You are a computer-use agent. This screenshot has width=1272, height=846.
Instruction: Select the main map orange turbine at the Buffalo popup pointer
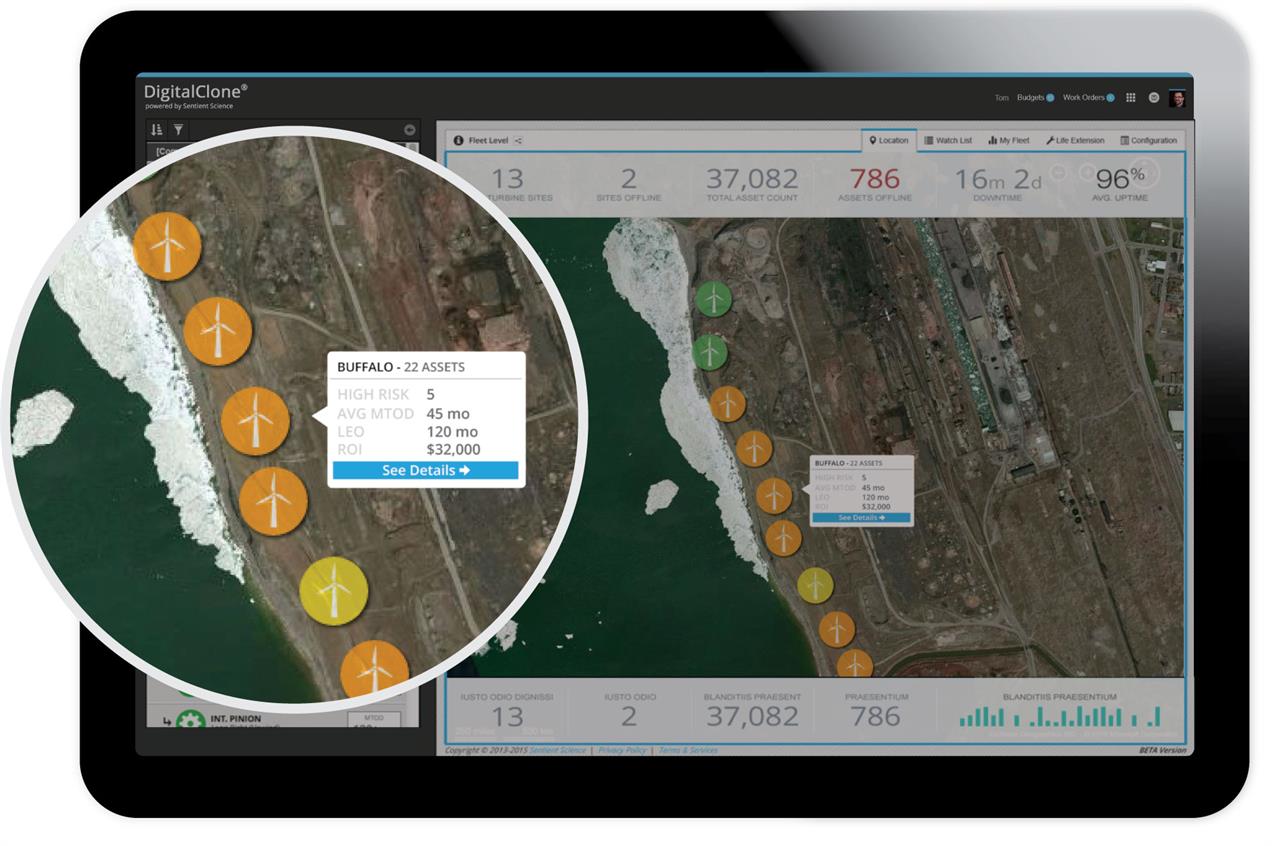click(x=774, y=495)
